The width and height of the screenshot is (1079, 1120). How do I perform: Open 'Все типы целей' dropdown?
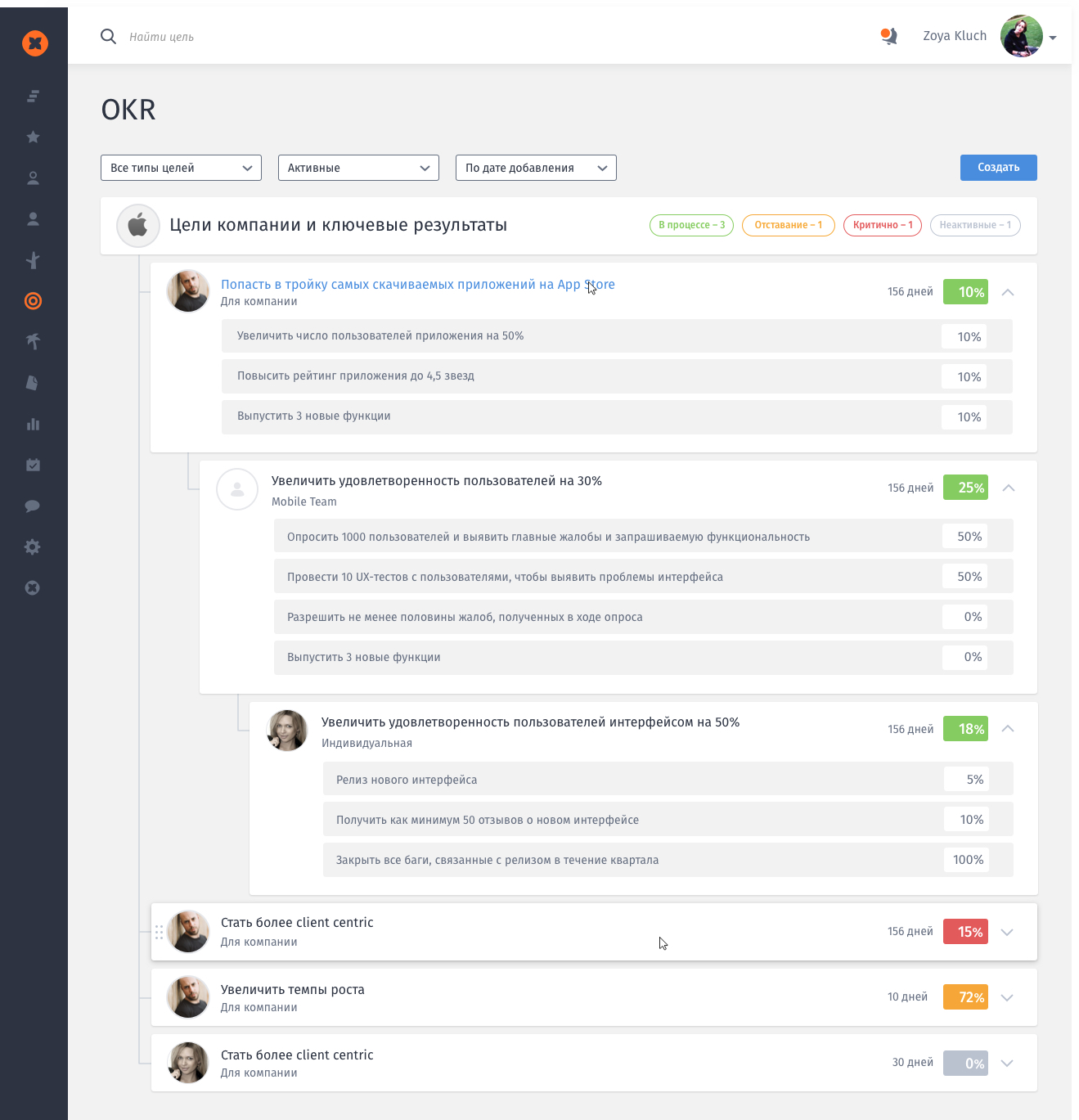coord(181,168)
